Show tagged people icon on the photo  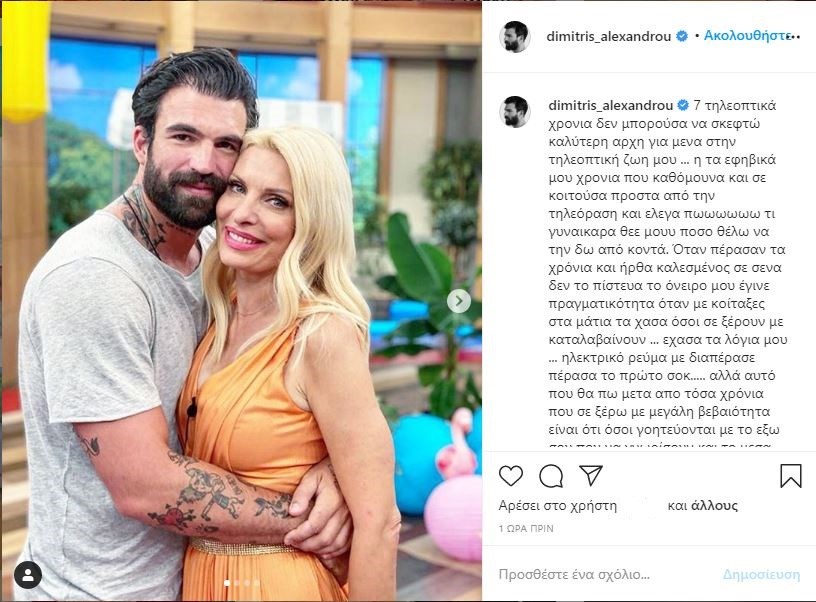point(28,574)
